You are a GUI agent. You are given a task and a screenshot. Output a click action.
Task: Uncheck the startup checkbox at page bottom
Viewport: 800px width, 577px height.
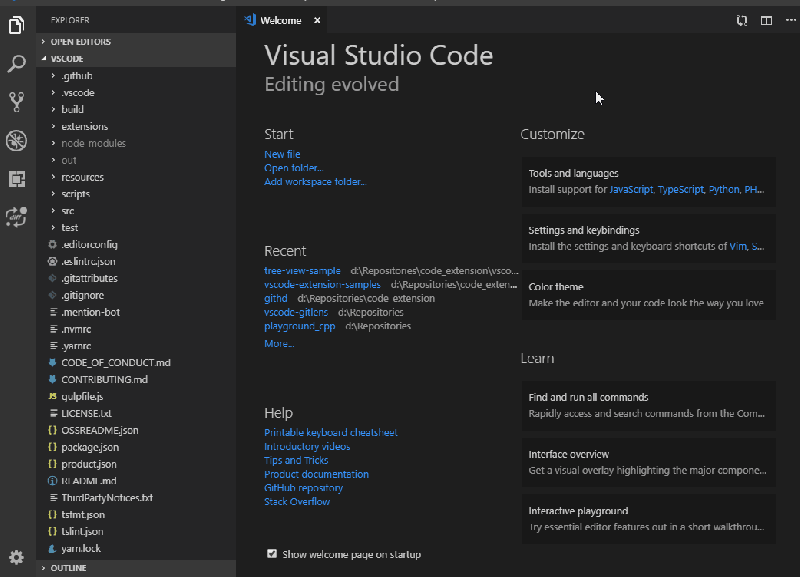point(271,553)
